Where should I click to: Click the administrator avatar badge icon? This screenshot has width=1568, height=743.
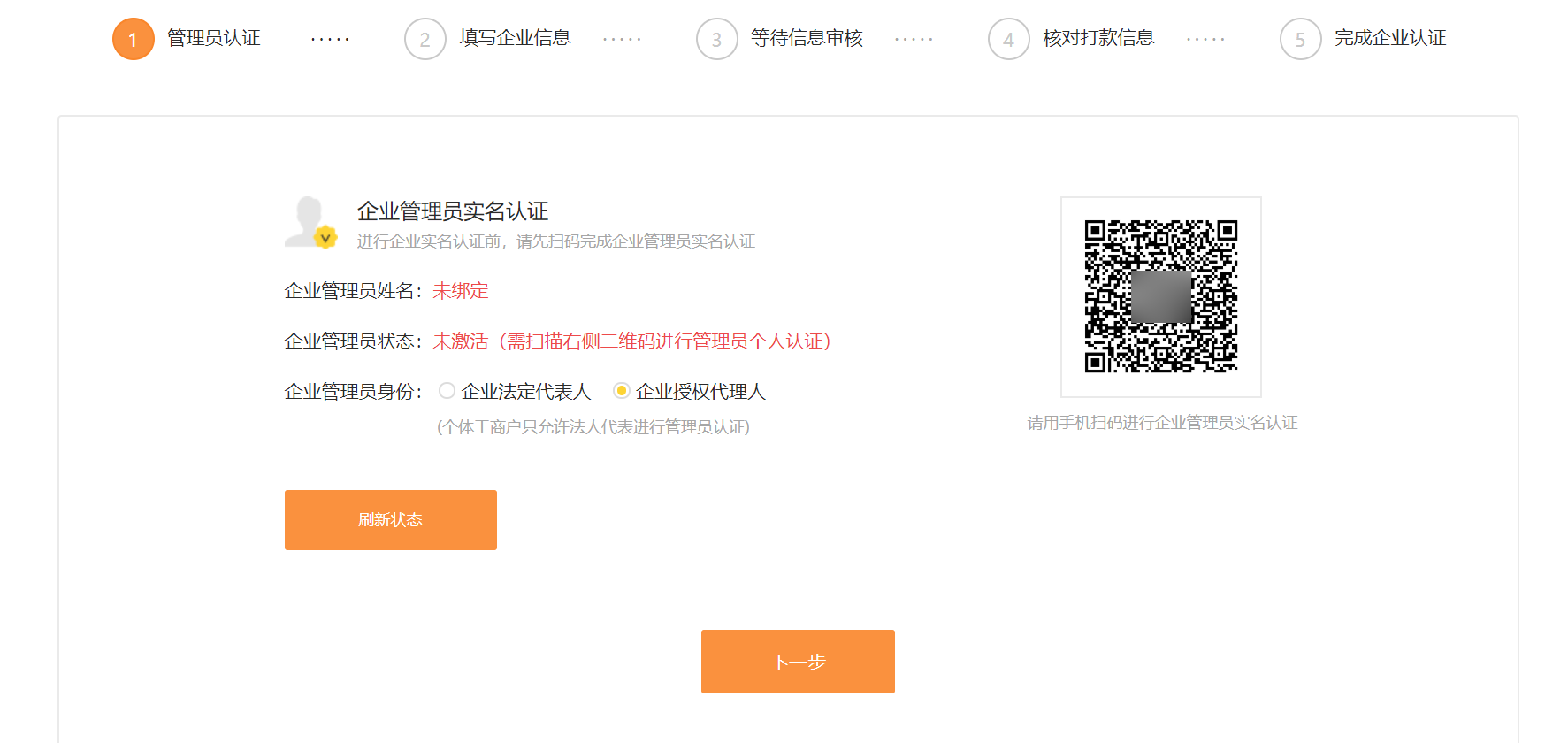311,223
